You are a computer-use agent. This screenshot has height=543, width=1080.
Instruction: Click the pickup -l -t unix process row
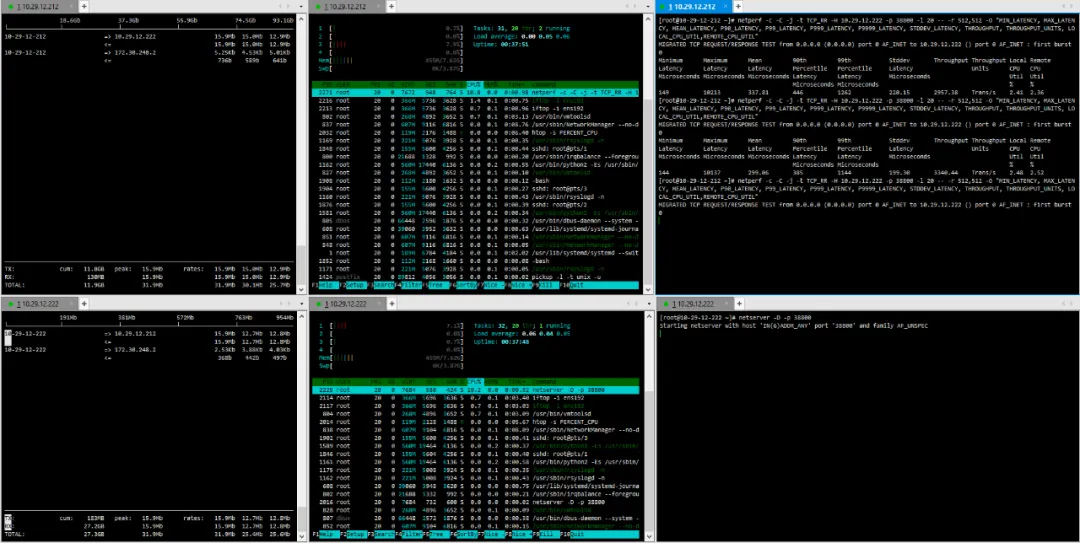coord(475,276)
